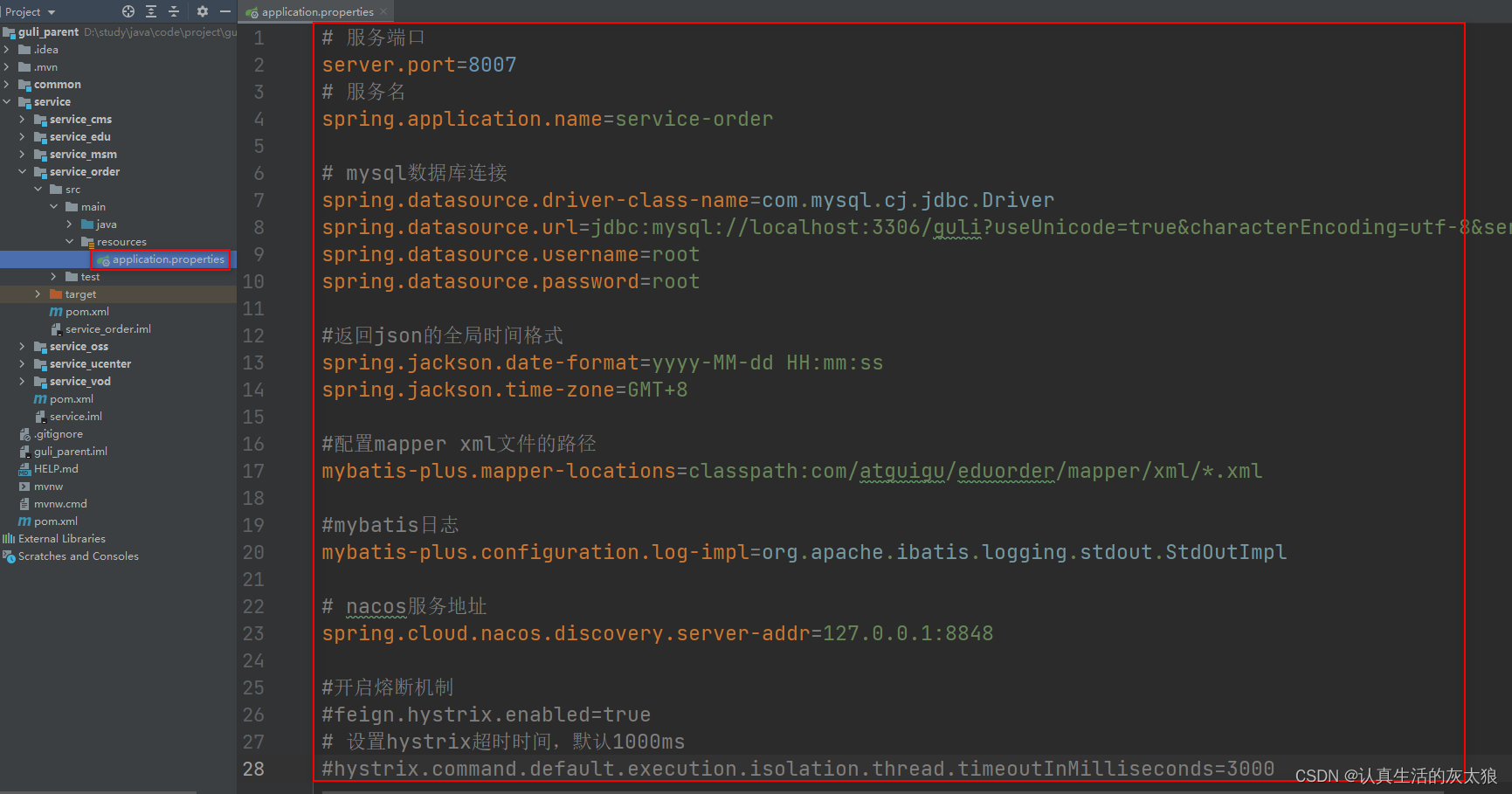
Task: Click the resources folder icon
Action: point(87,242)
